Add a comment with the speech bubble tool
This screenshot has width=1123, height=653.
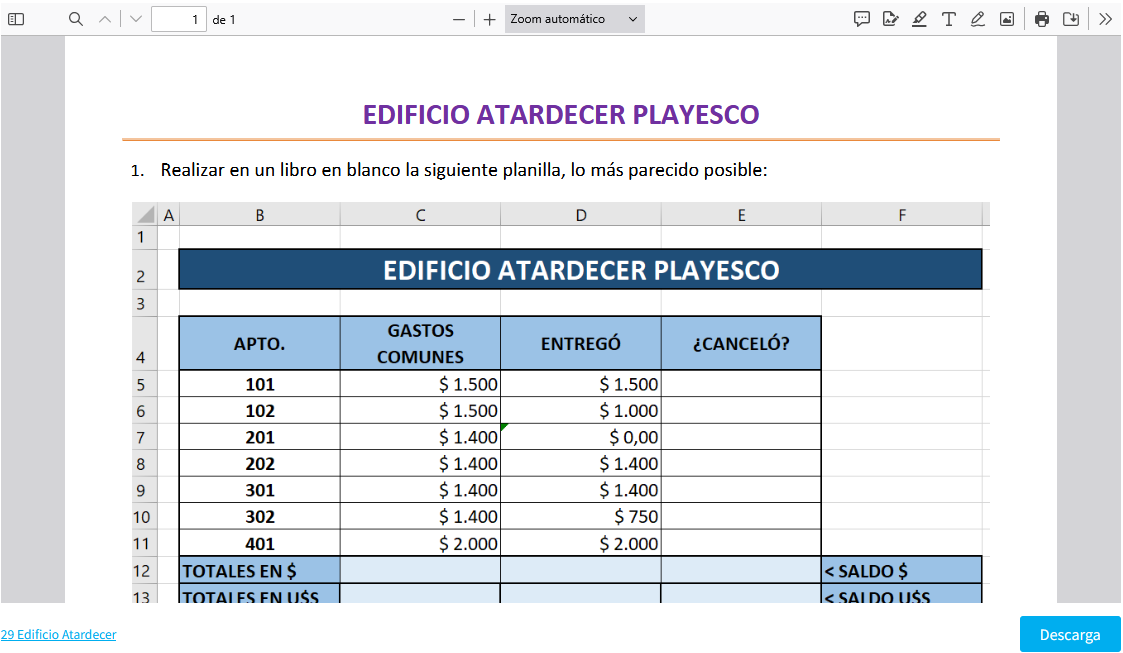click(x=861, y=19)
